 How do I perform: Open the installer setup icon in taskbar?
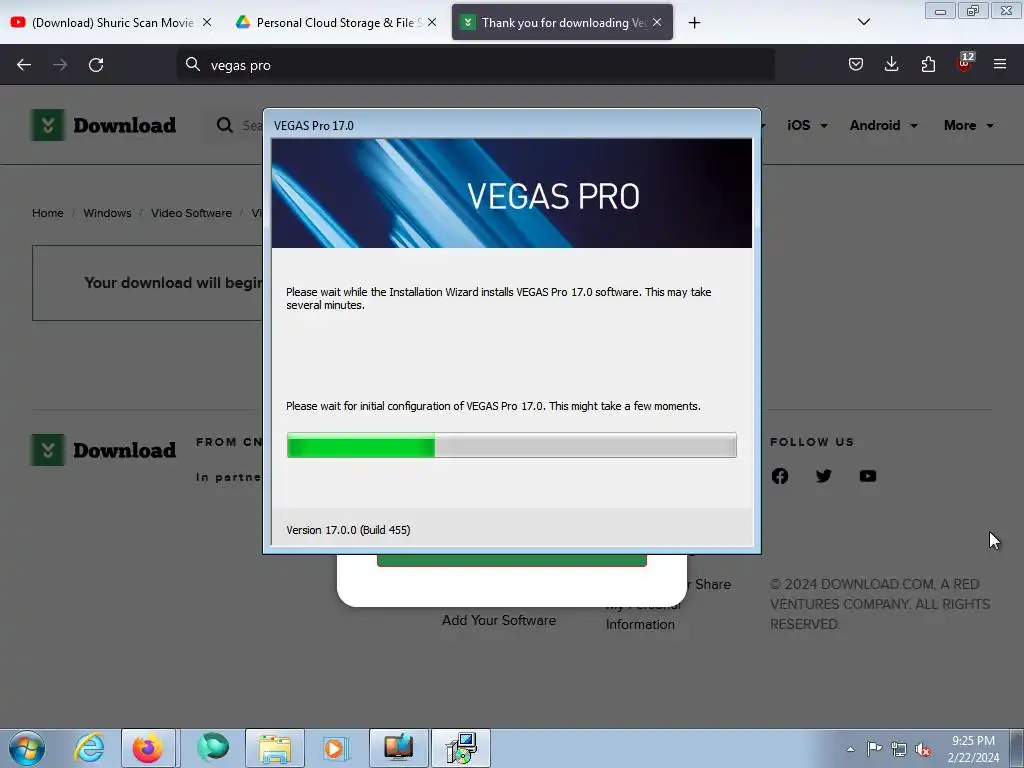coord(461,748)
